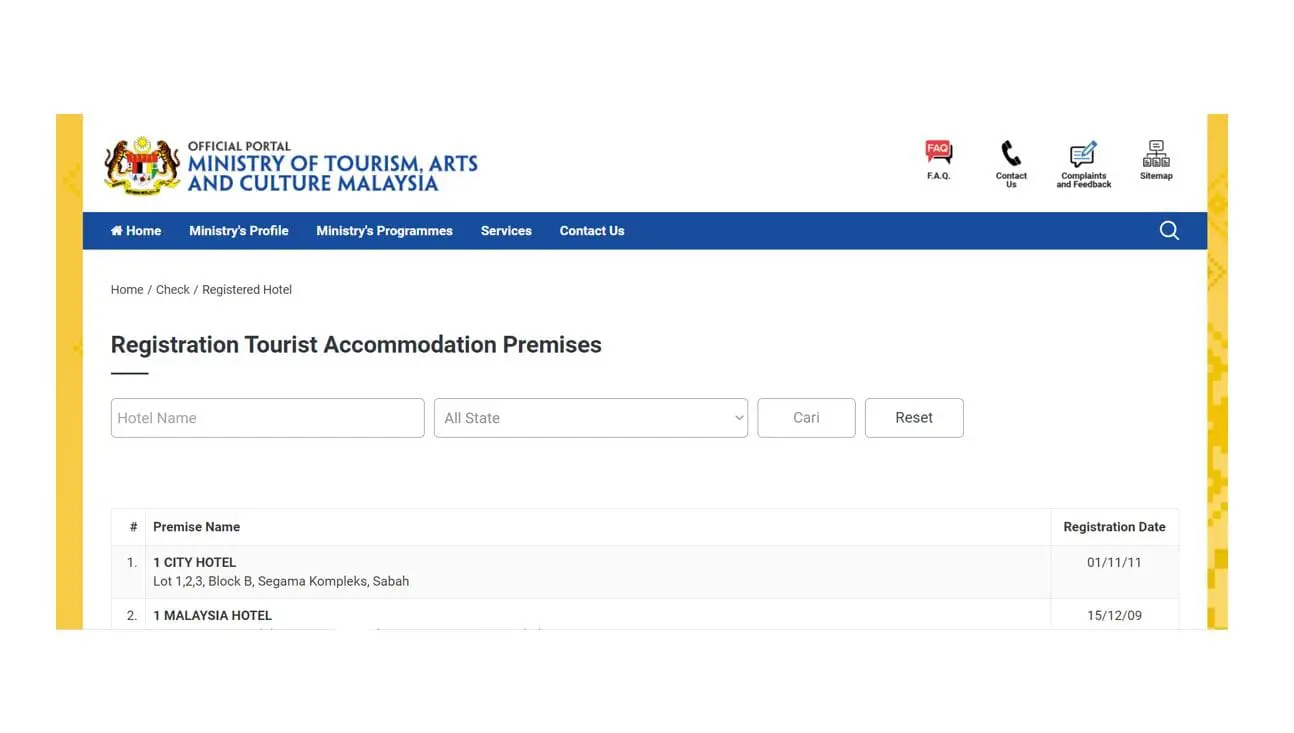Image resolution: width=1294 pixels, height=733 pixels.
Task: Select Contact Us in the navigation bar
Action: [592, 231]
